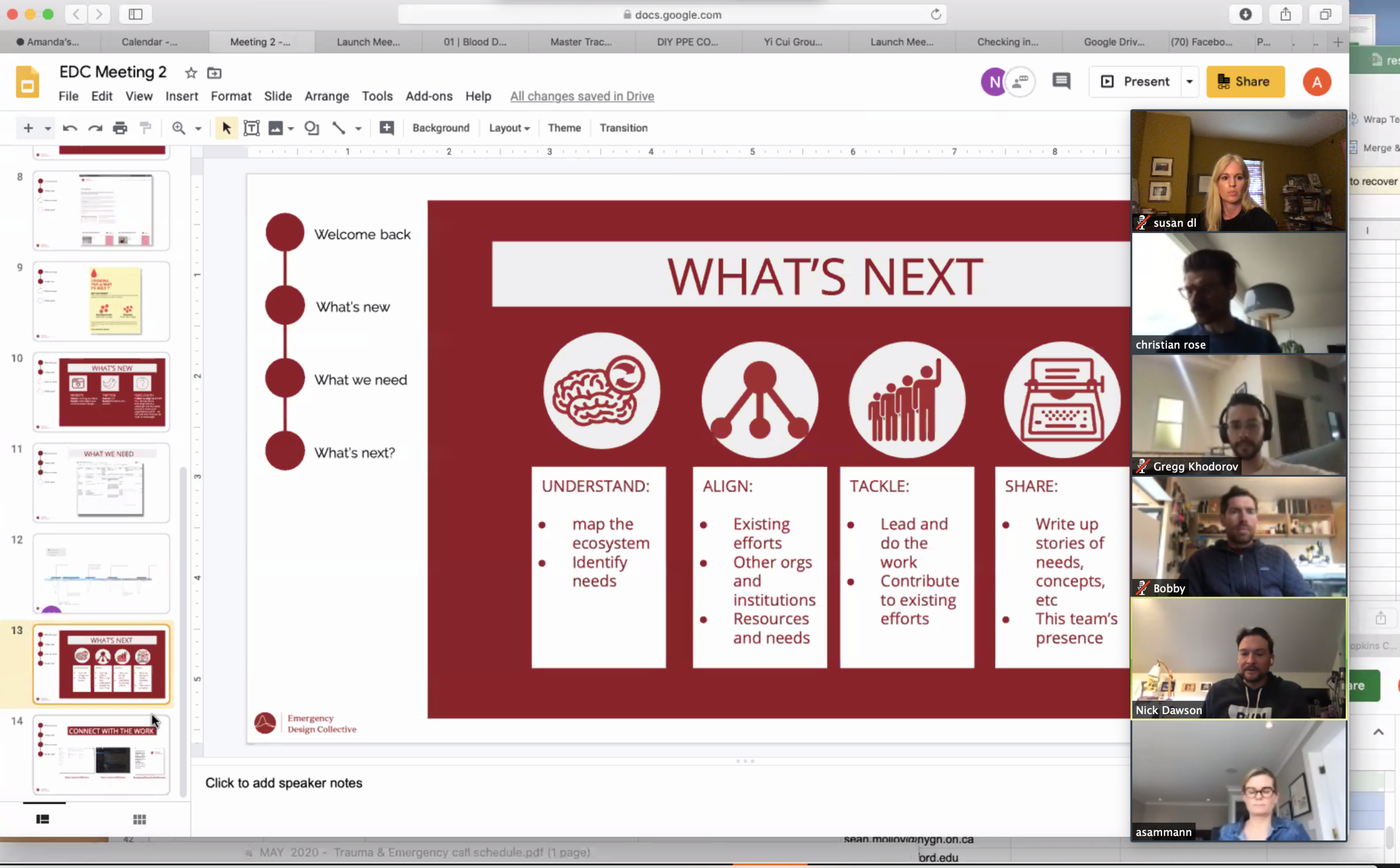1400x868 pixels.
Task: Toggle the browser sidebar button
Action: 136,15
